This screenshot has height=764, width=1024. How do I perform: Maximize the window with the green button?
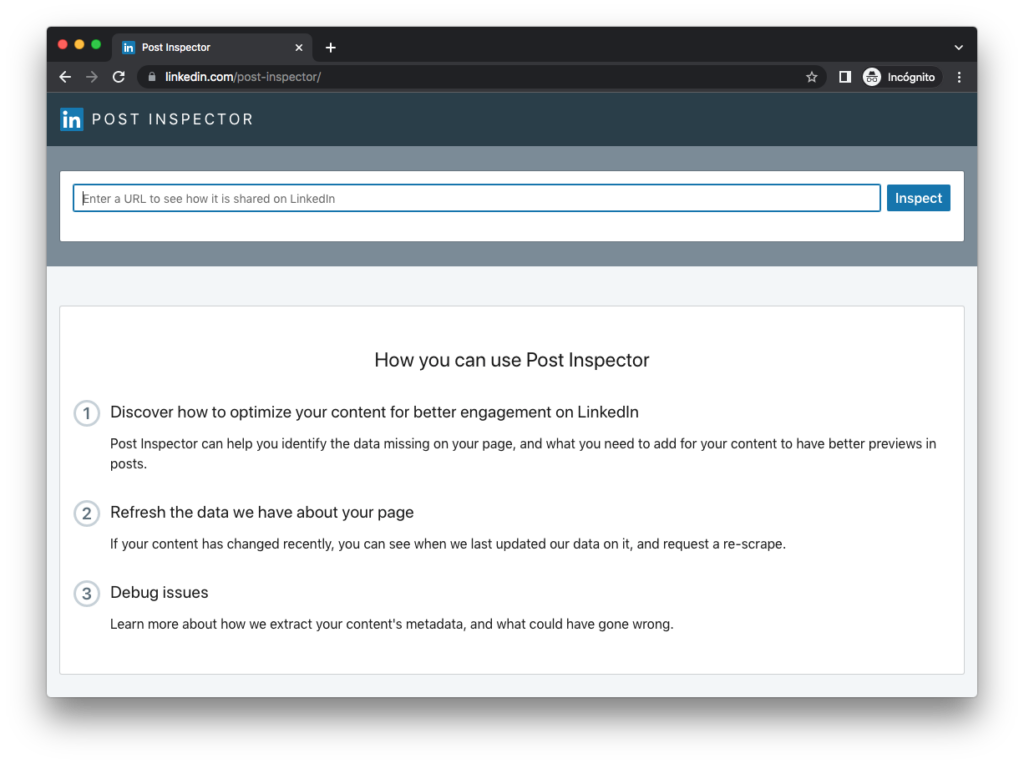point(96,44)
